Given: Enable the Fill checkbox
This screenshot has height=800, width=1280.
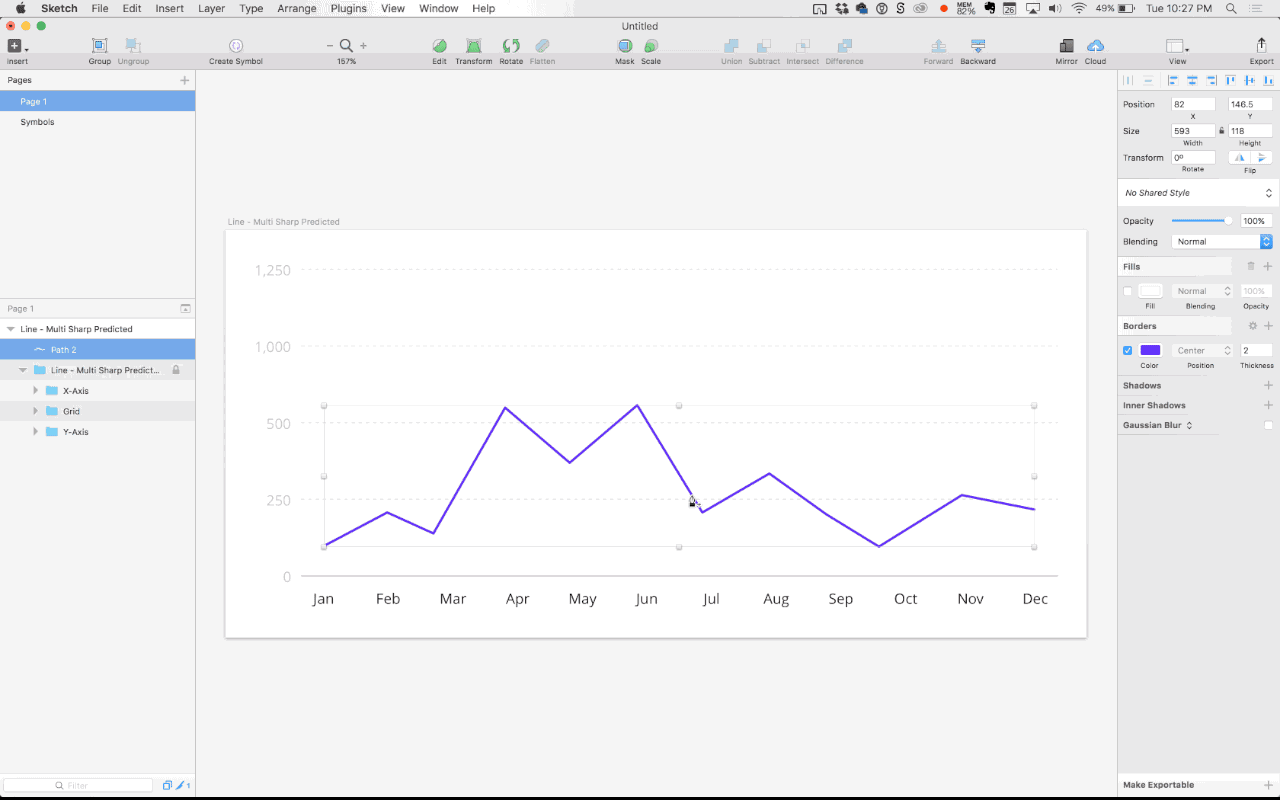Looking at the screenshot, I should point(1128,291).
